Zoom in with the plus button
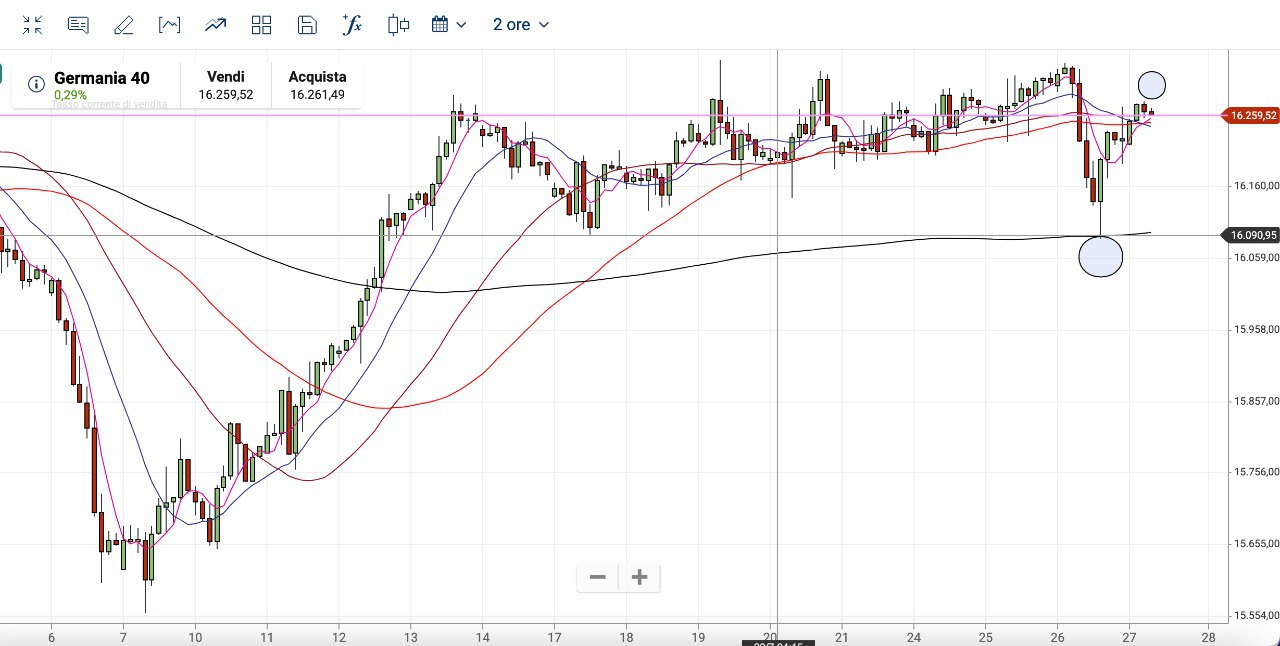 640,577
